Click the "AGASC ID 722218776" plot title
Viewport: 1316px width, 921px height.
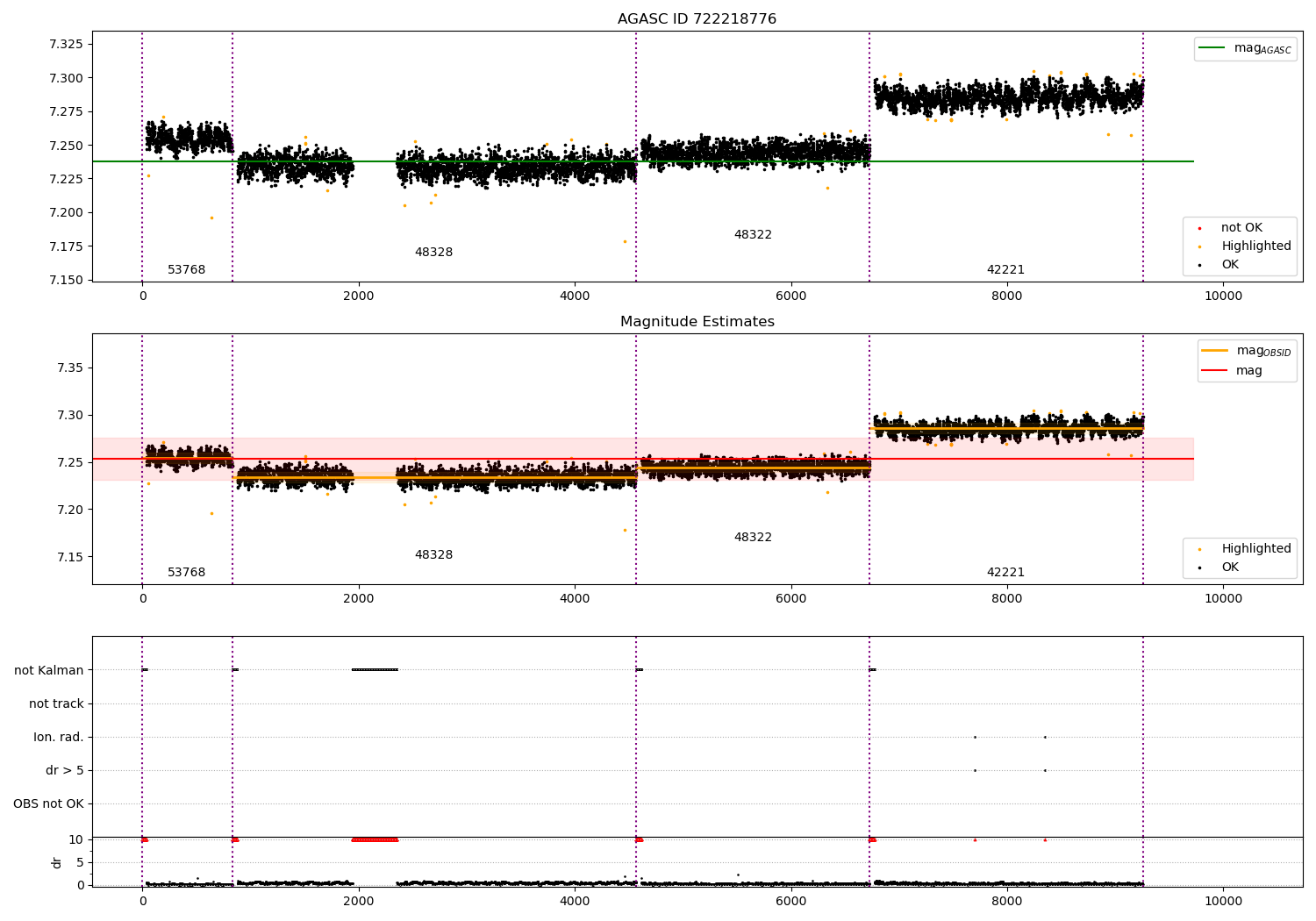697,19
